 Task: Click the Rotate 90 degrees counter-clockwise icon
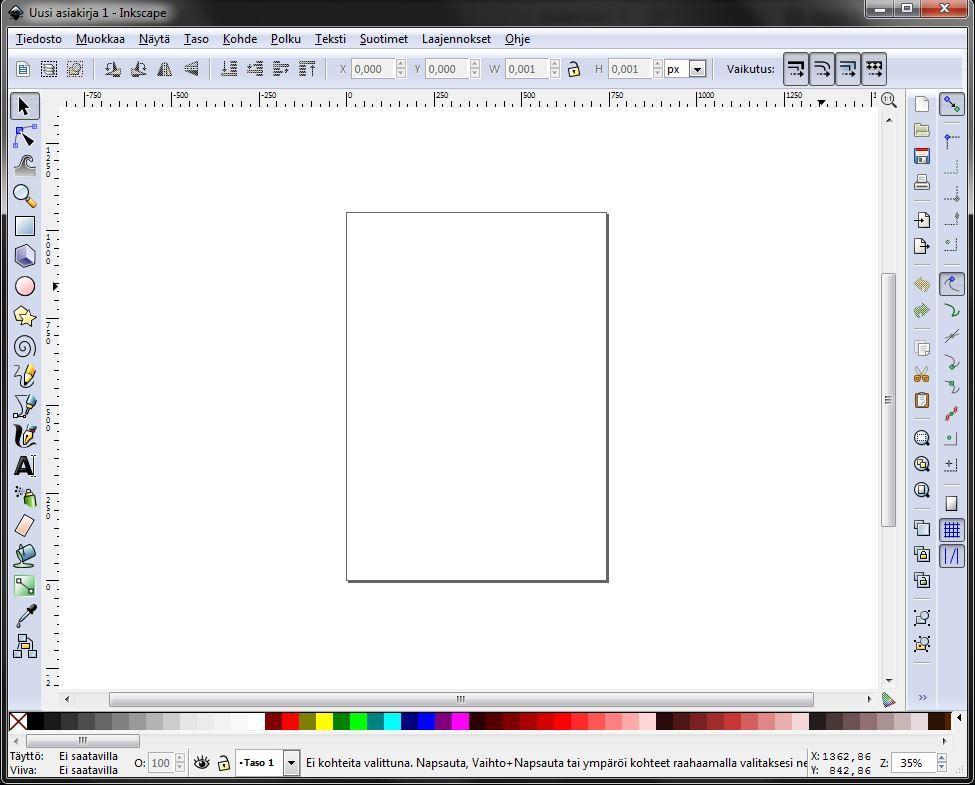click(x=113, y=69)
